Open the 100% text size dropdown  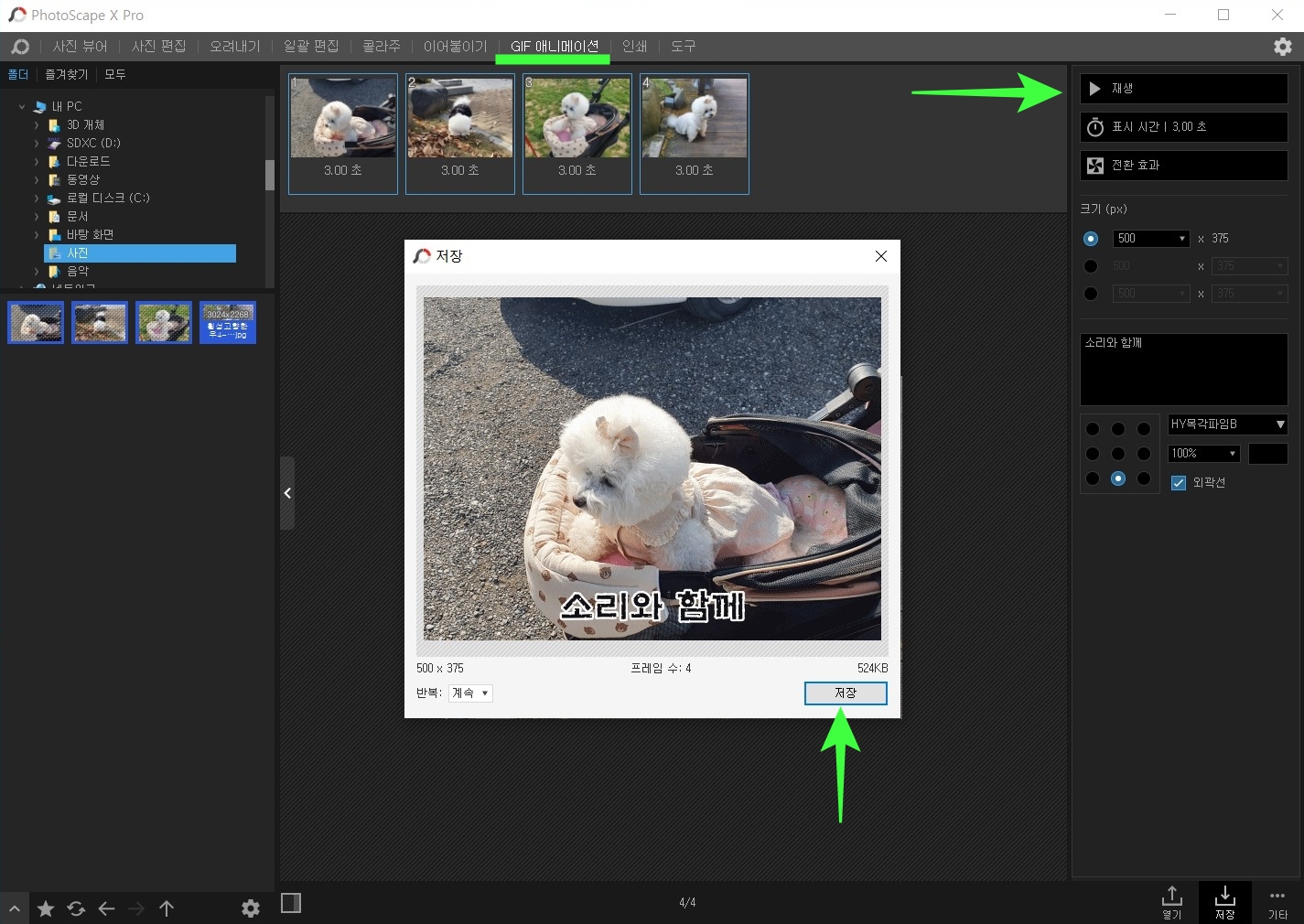tap(1204, 454)
